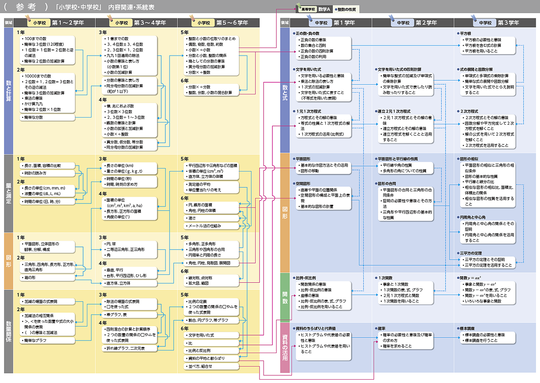Click the green 関数 side label

point(285,297)
